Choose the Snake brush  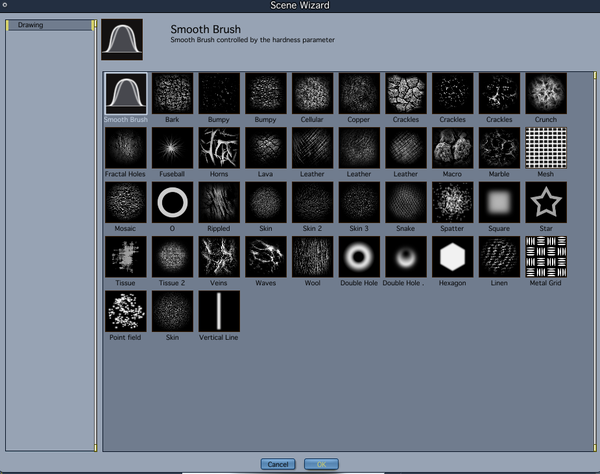coord(406,202)
